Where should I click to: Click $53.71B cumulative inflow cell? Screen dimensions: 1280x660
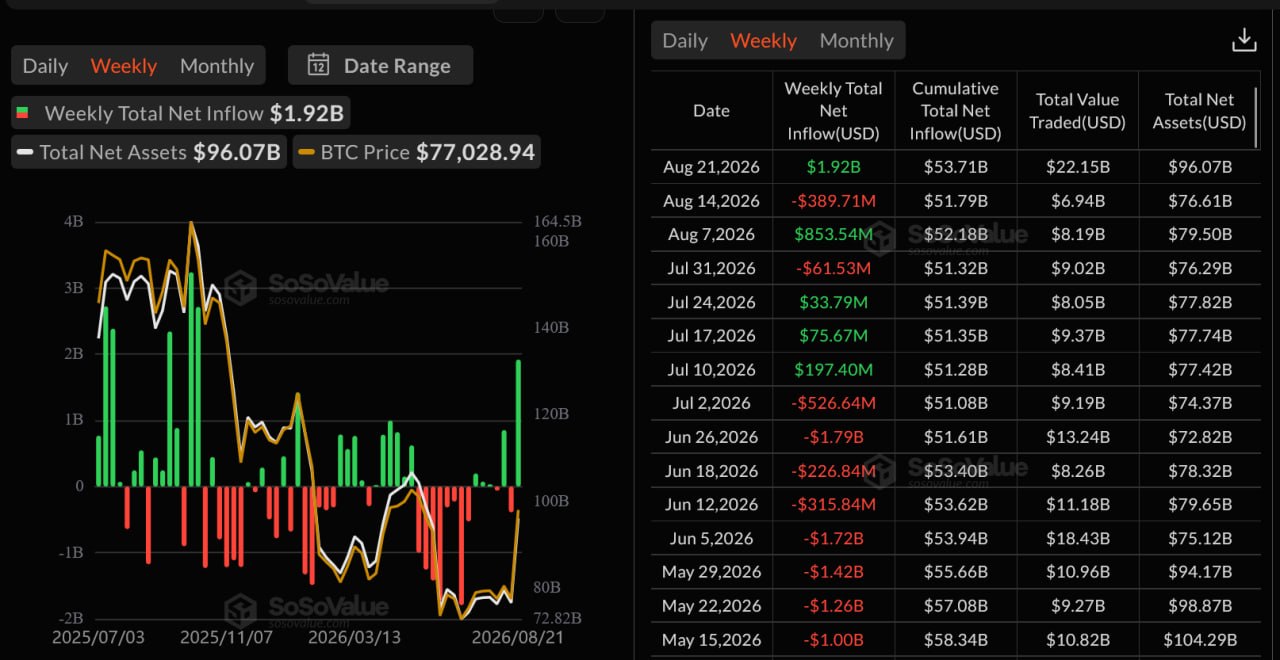pyautogui.click(x=955, y=167)
